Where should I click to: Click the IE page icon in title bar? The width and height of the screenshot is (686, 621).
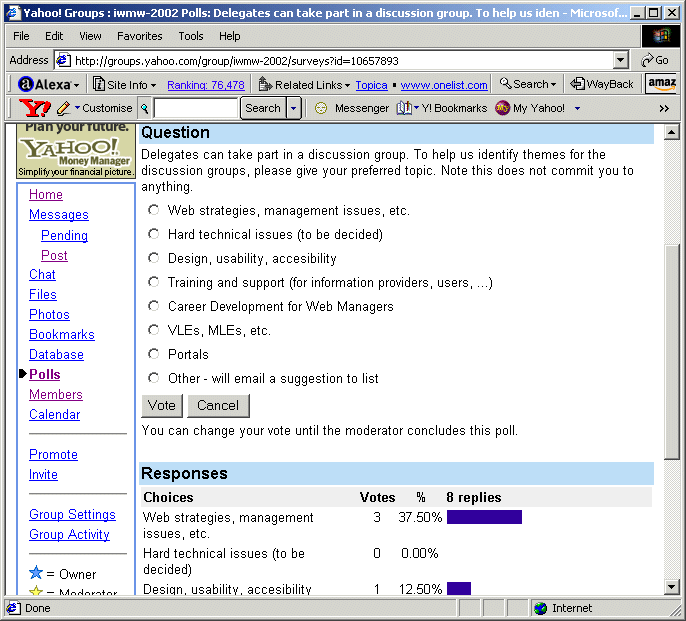pyautogui.click(x=13, y=13)
